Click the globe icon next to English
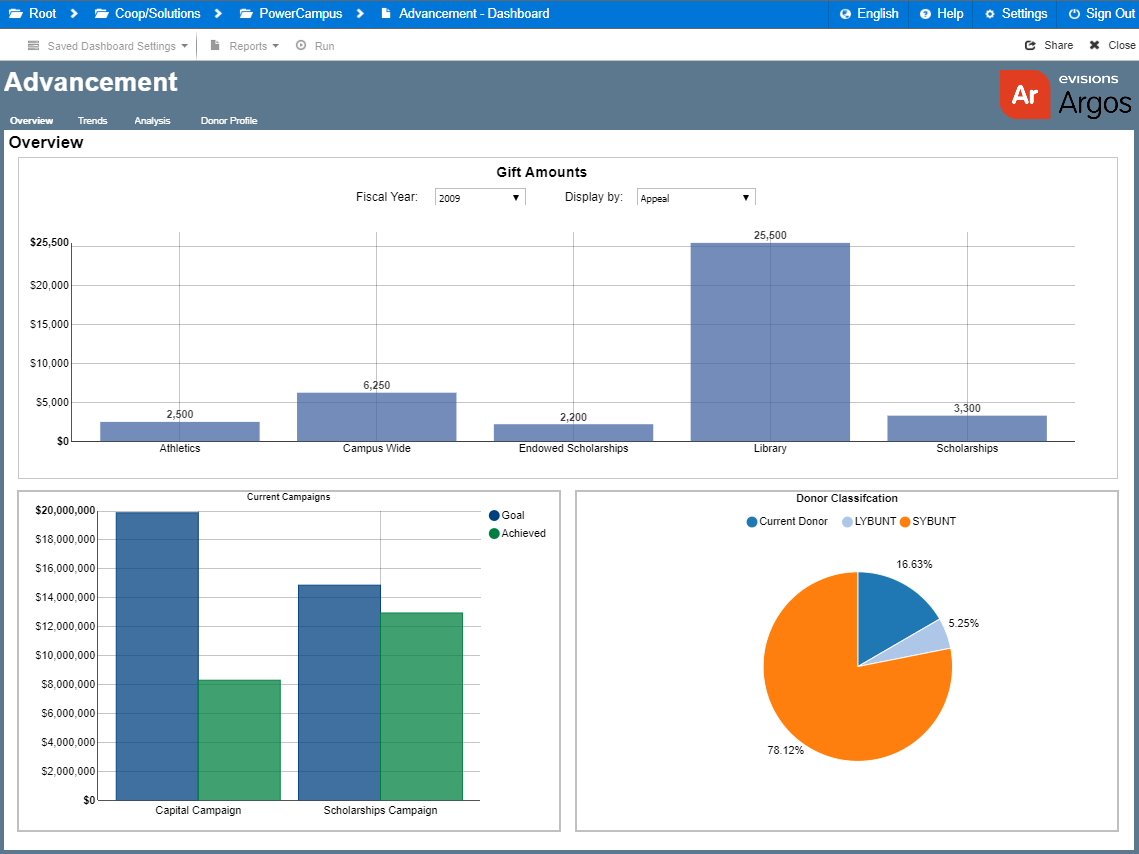The height and width of the screenshot is (854, 1139). point(845,14)
